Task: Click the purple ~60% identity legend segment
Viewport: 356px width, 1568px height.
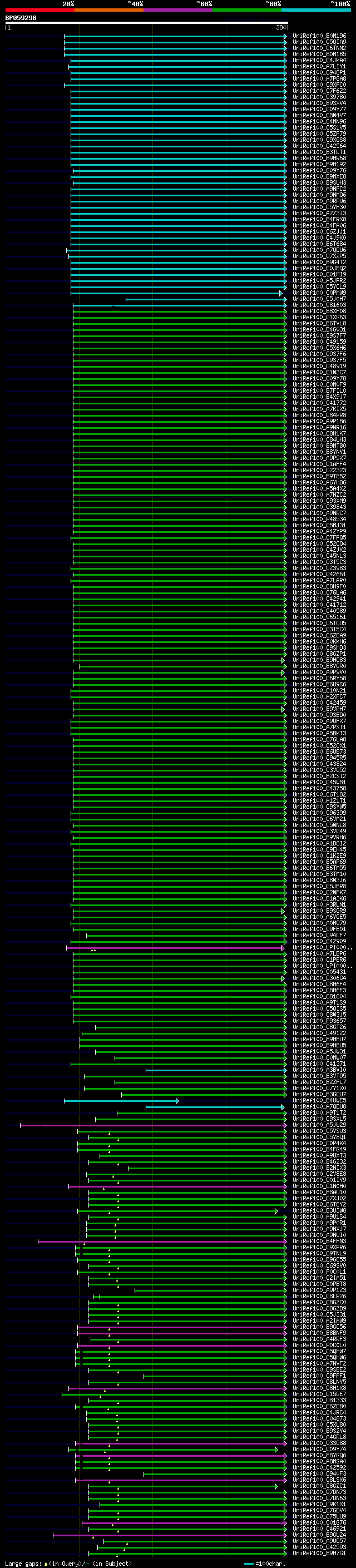Action: click(179, 10)
